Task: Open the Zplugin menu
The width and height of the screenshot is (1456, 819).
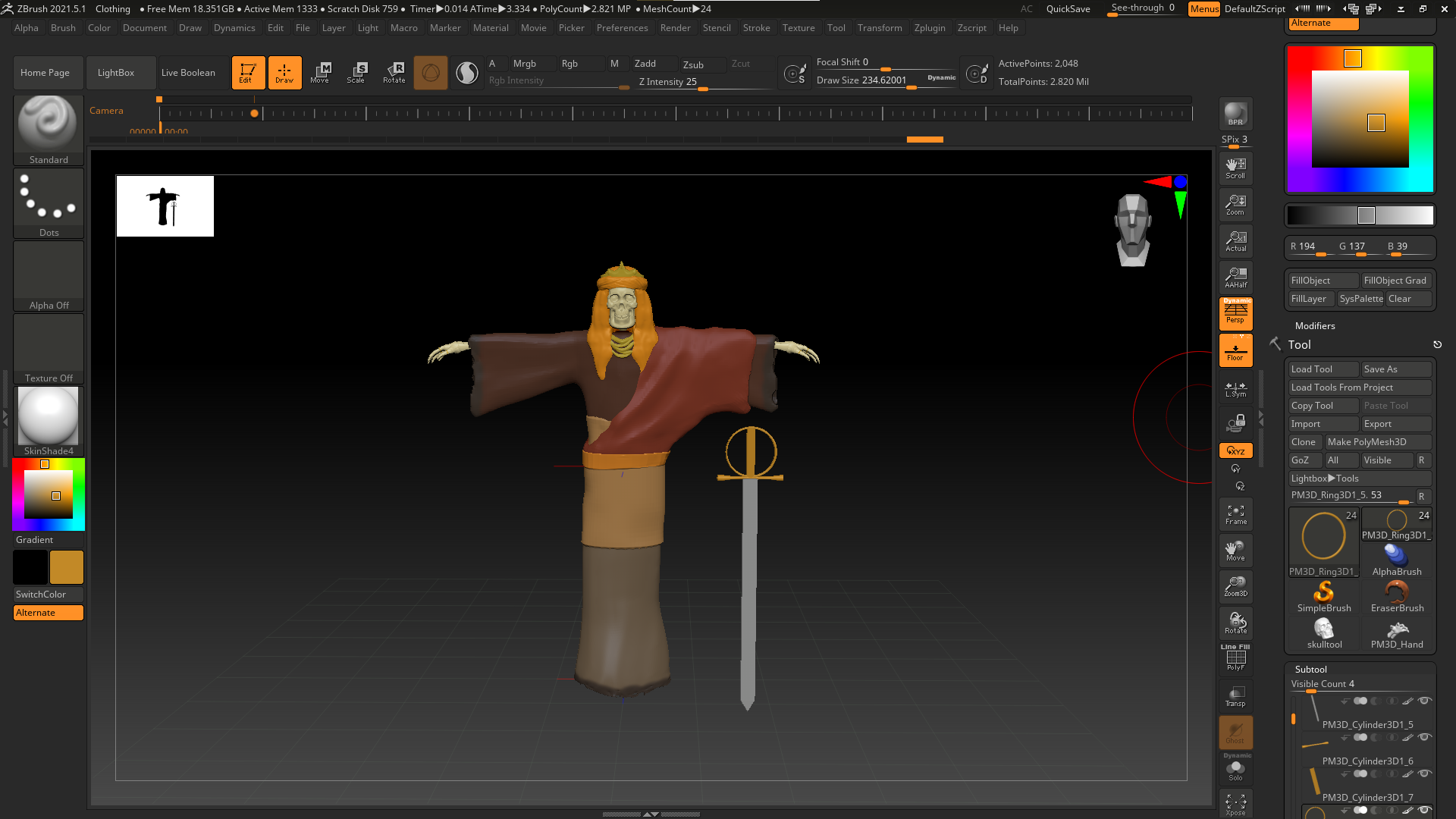Action: (929, 28)
